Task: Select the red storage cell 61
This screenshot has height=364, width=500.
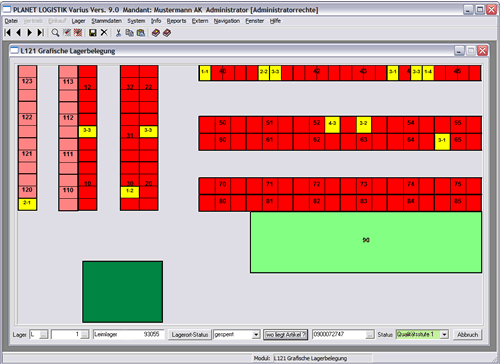Action: tap(270, 142)
